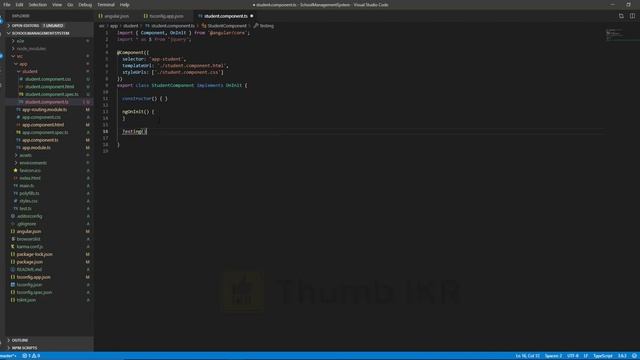The width and height of the screenshot is (640, 360).
Task: Open browserslist file
Action: [x=28, y=239]
